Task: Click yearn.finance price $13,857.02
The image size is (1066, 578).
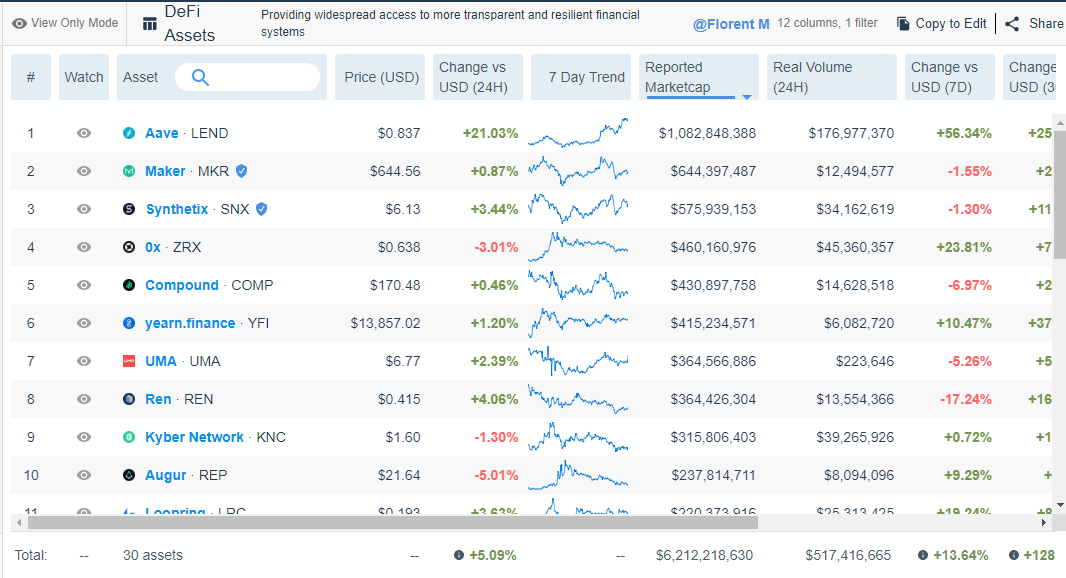Action: (x=385, y=324)
